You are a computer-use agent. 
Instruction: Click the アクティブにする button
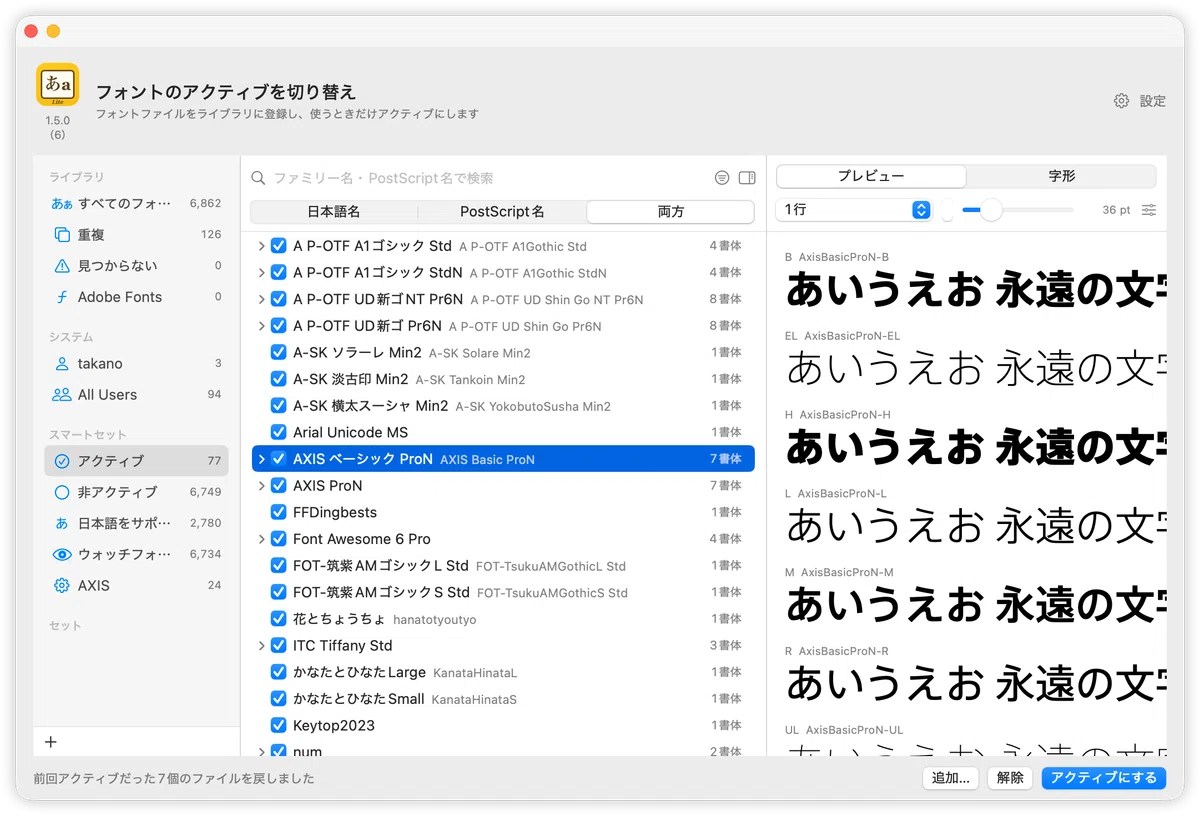[1104, 778]
